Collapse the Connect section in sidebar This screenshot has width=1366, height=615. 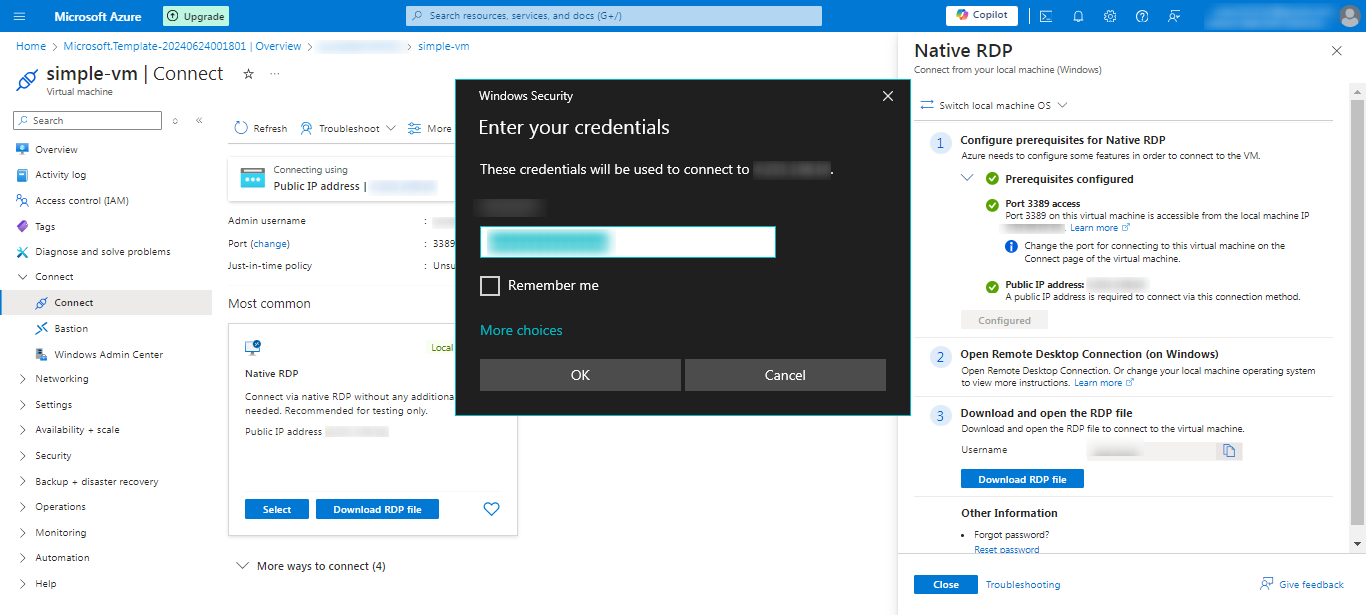tap(23, 277)
